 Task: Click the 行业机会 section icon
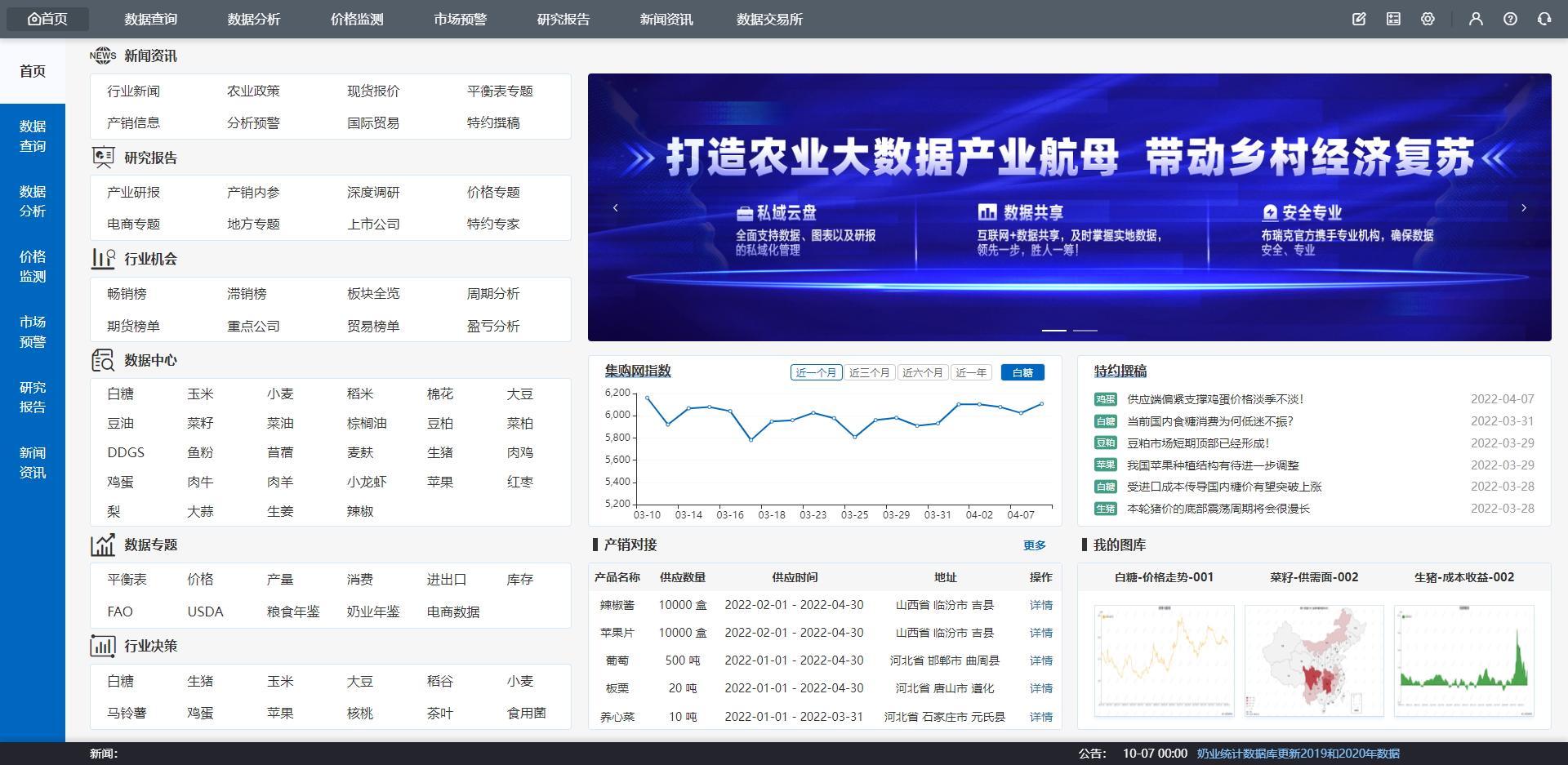coord(103,259)
